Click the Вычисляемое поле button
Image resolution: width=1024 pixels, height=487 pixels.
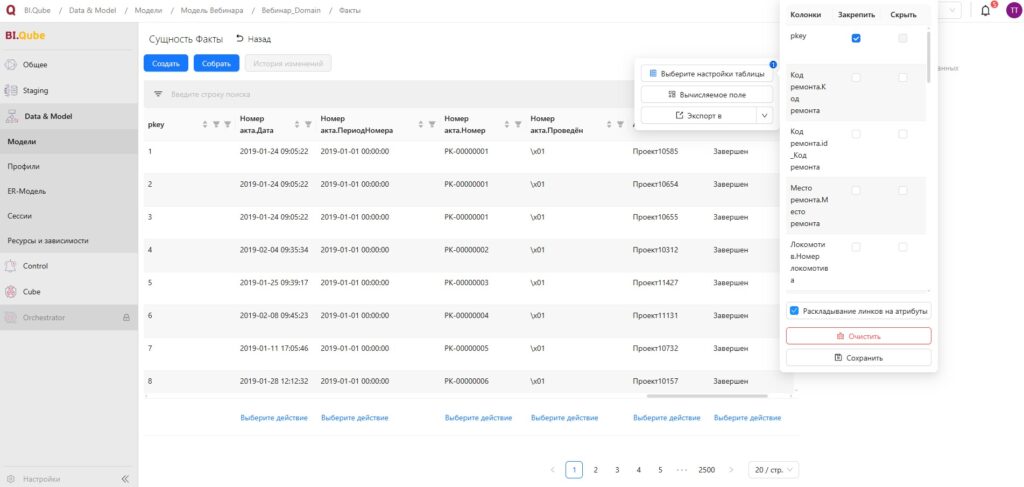click(x=707, y=95)
